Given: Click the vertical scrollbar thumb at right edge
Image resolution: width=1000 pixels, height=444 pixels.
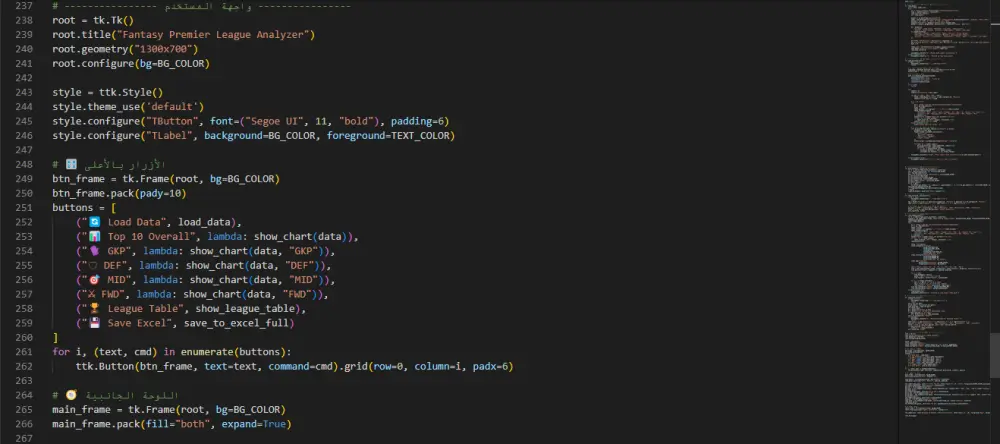Looking at the screenshot, I should coord(994,355).
